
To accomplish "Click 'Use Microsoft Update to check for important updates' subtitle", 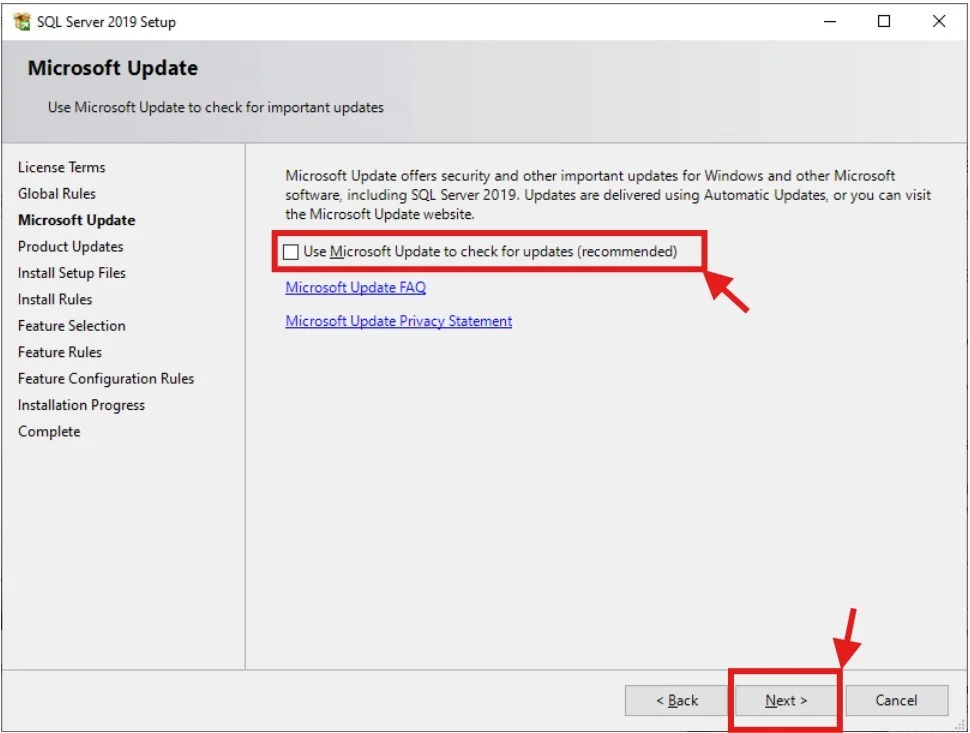I will 216,107.
